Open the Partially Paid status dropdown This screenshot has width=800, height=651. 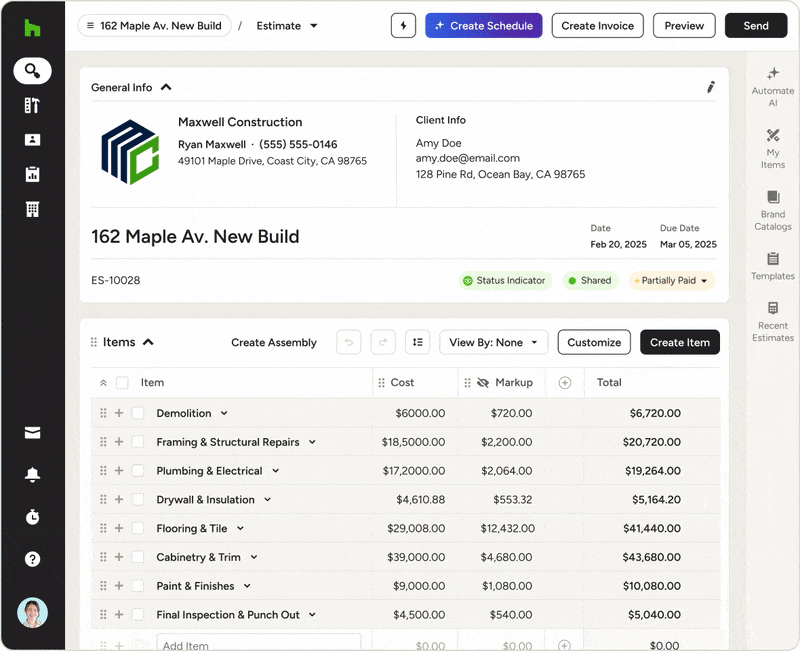click(672, 281)
